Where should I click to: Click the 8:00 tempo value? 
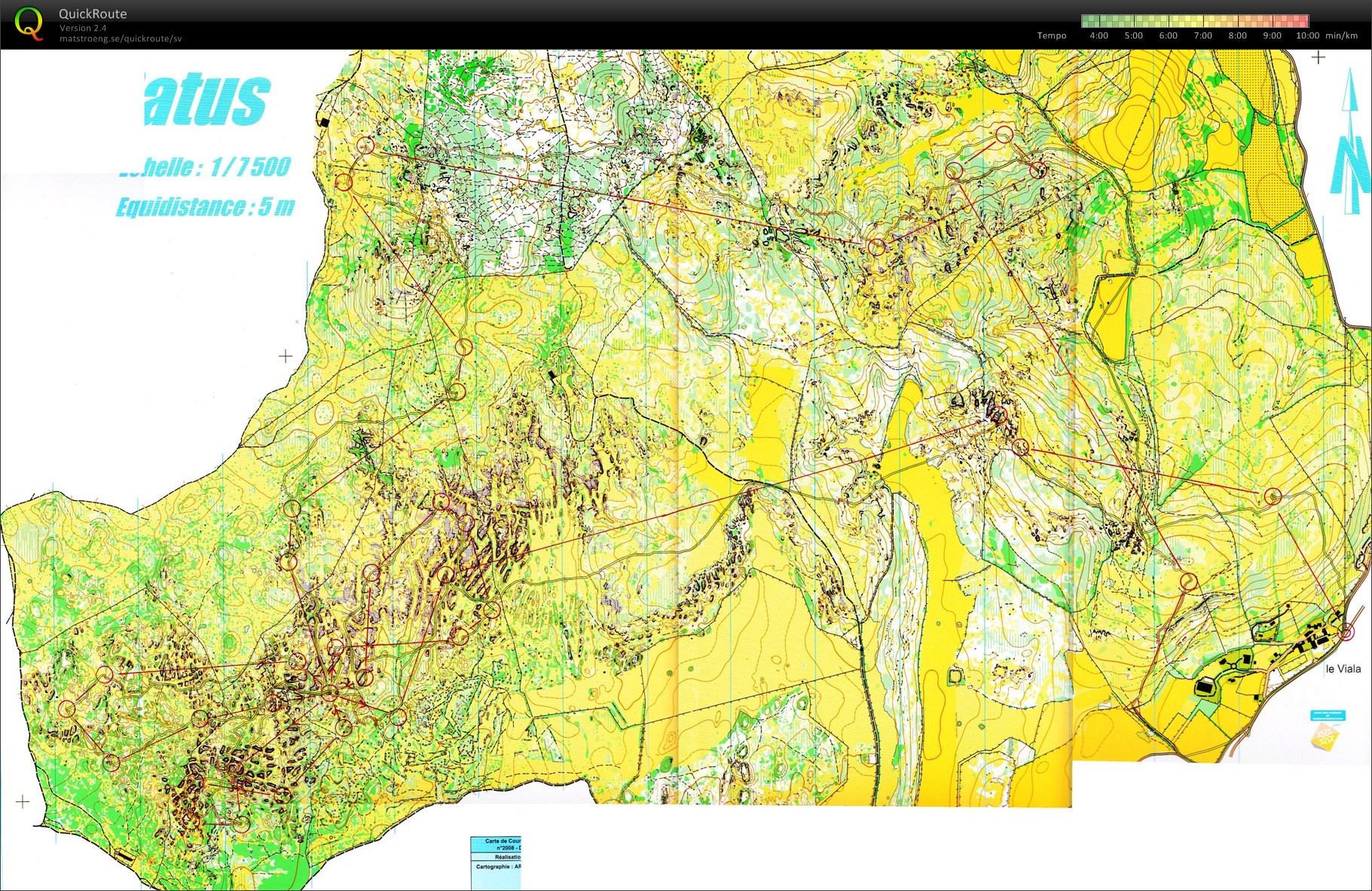1237,35
